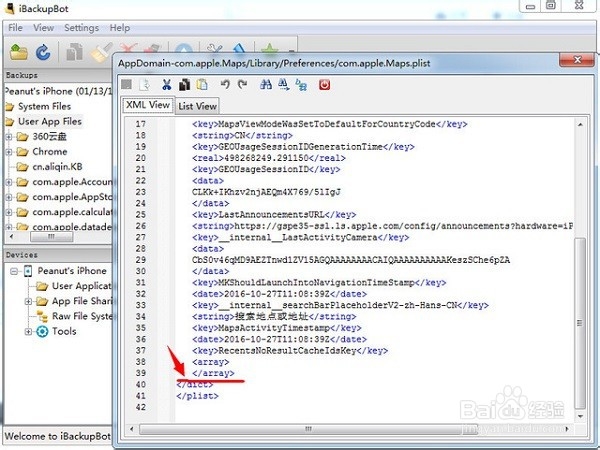600x450 pixels.
Task: Switch to the XML View tab
Action: point(148,105)
